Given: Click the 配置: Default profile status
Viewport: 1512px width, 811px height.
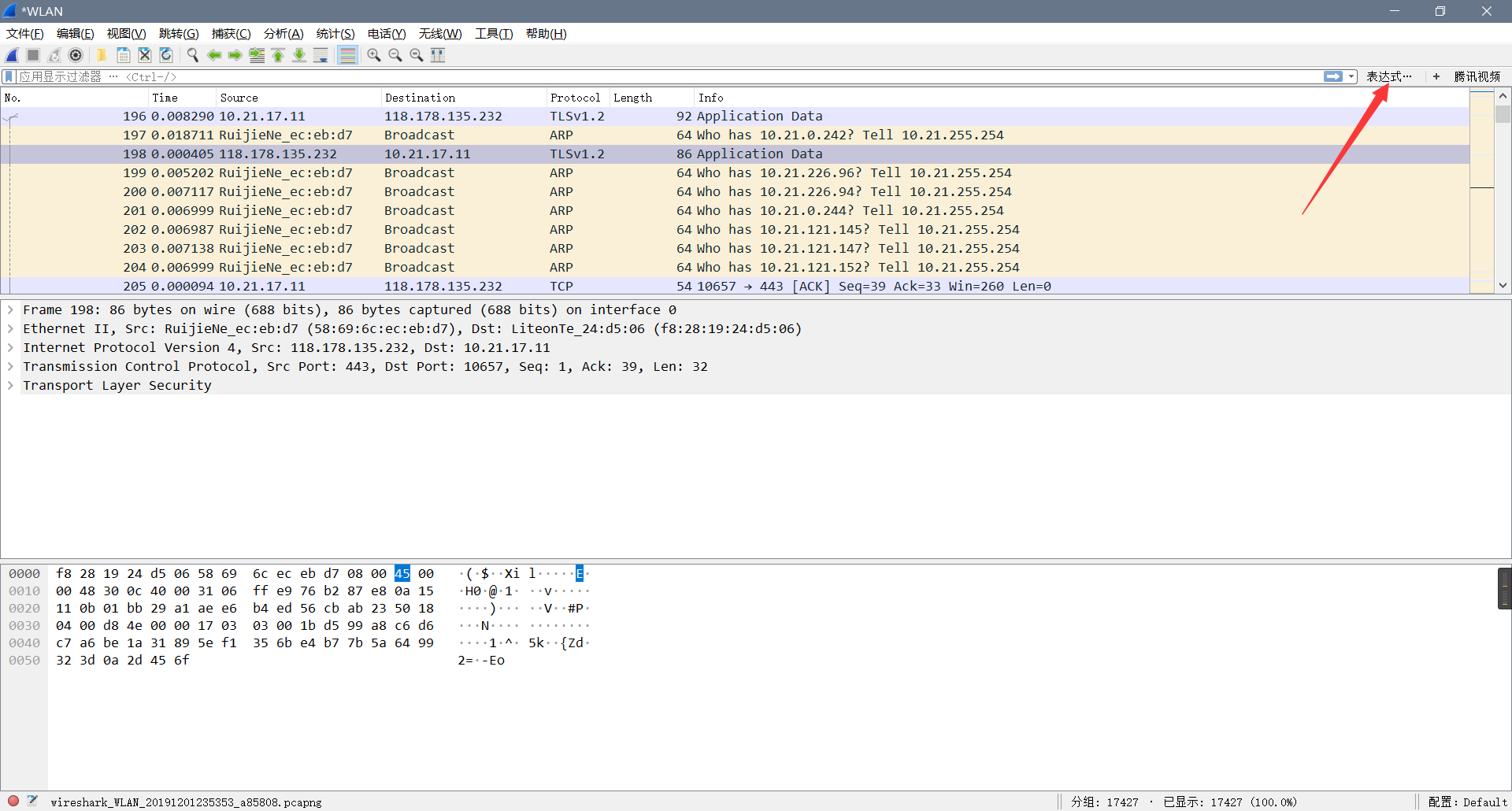Looking at the screenshot, I should coord(1467,802).
